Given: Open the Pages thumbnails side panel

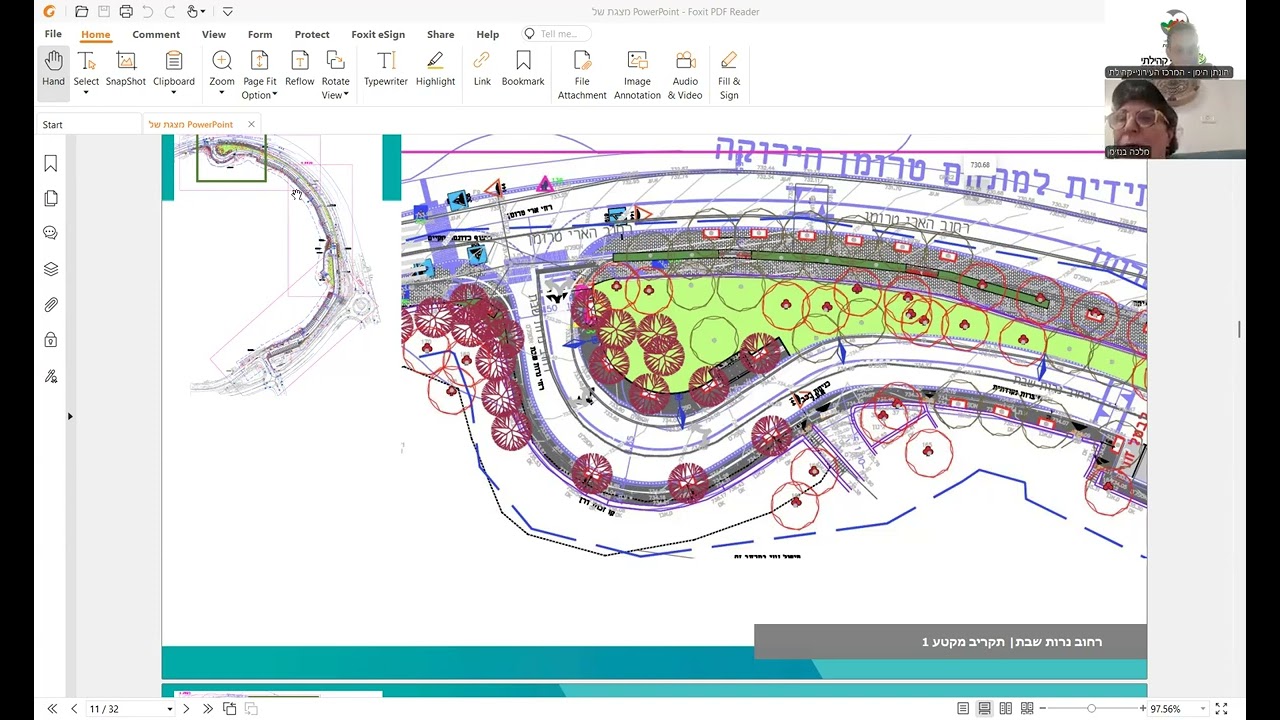Looking at the screenshot, I should pos(51,199).
